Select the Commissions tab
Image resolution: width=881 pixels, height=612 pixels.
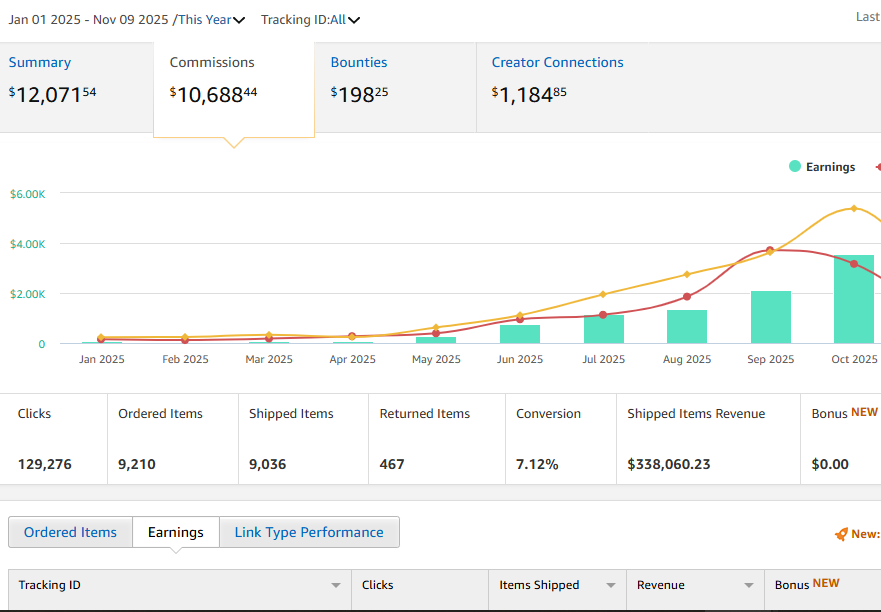234,89
